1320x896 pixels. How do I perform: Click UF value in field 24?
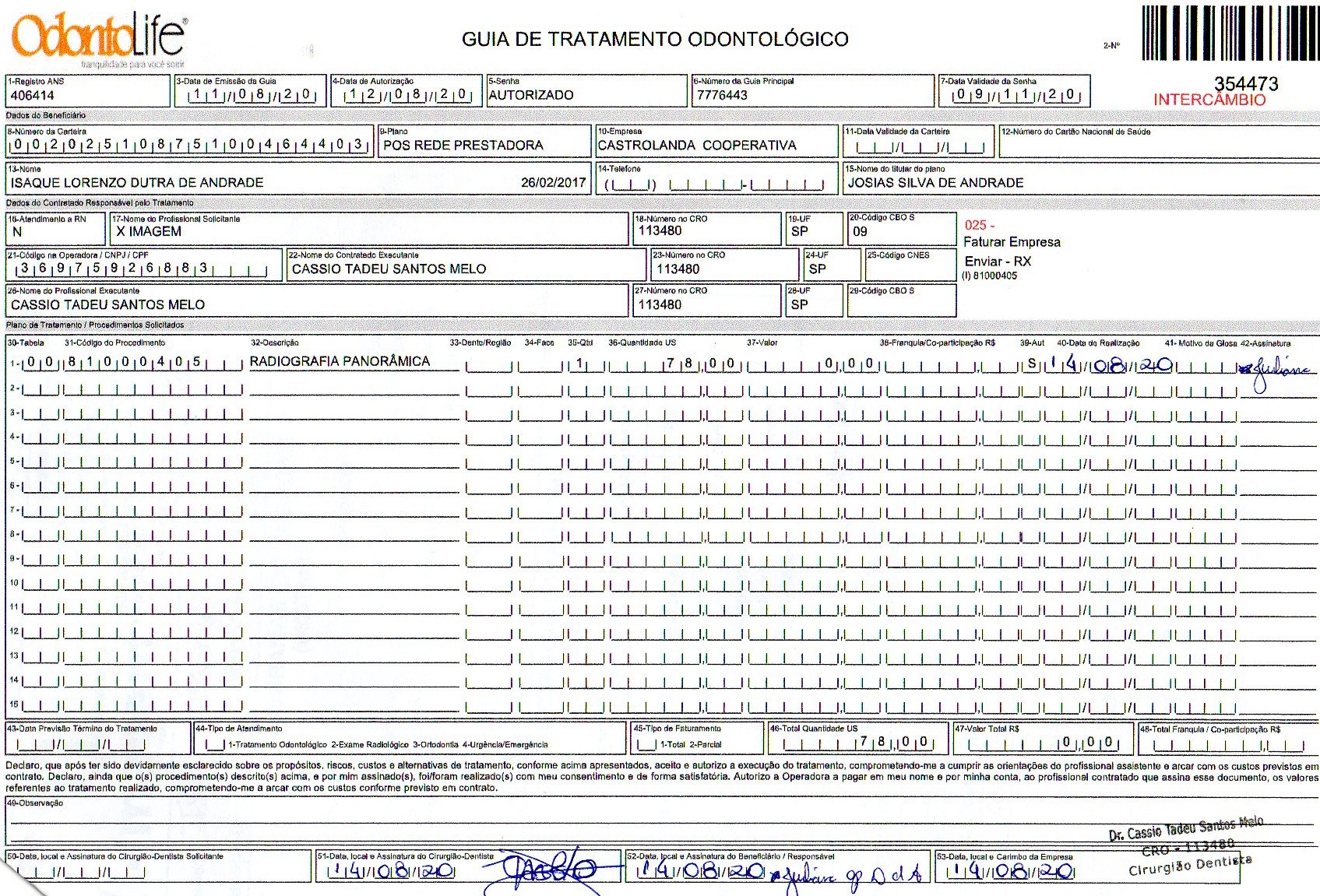pos(817,269)
